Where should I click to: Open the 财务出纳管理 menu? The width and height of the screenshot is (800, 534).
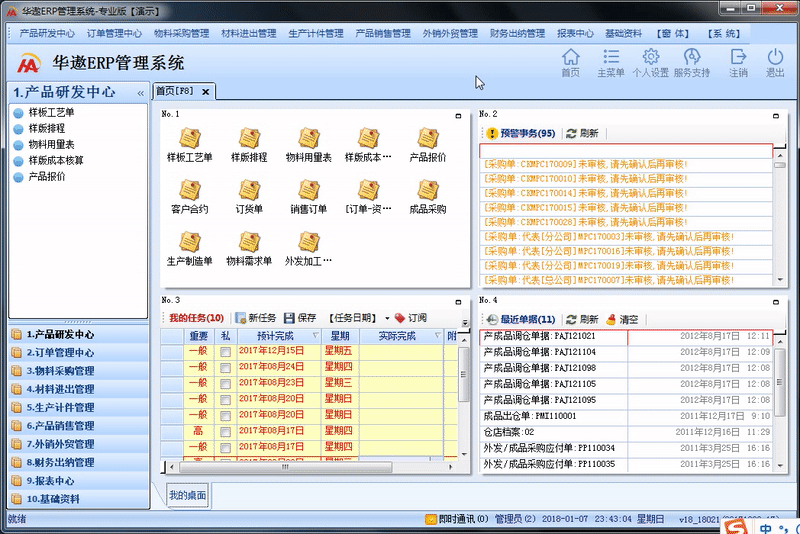click(517, 34)
